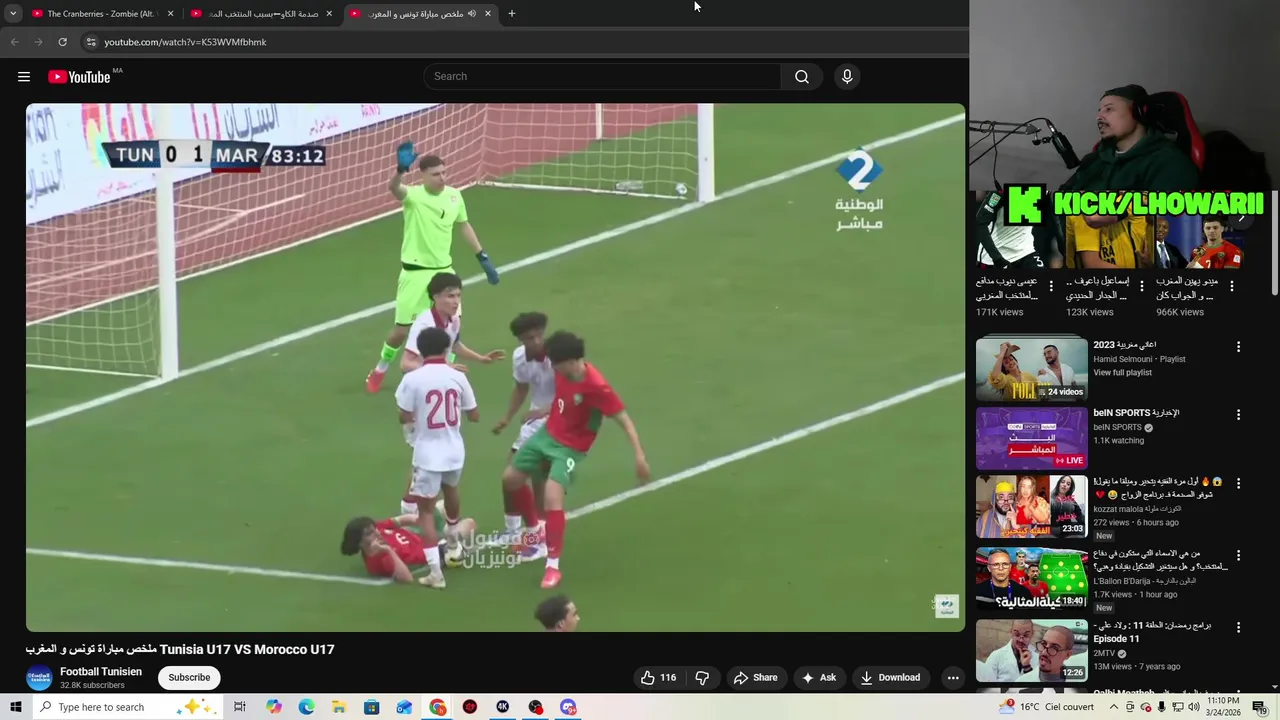Open Windows Start menu
The height and width of the screenshot is (720, 1280).
click(x=14, y=707)
